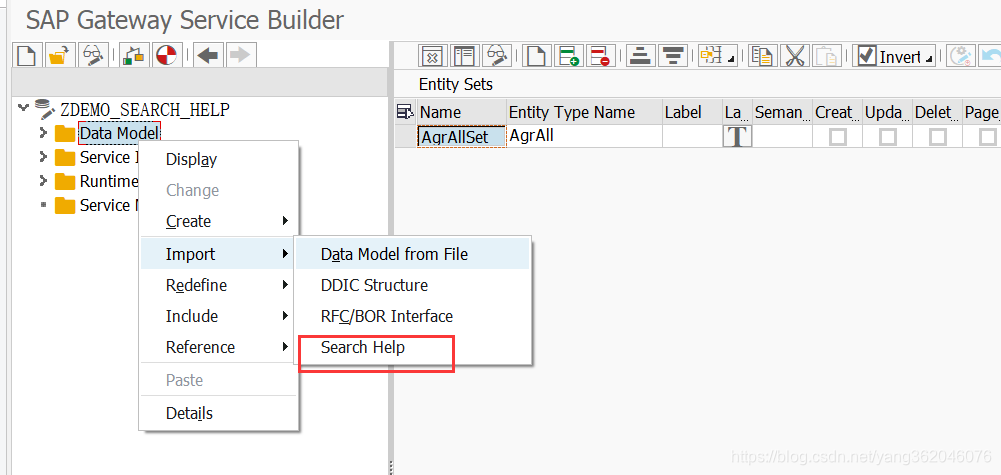Toggle Display/Change glasses icon in left toolbar
Image resolution: width=1001 pixels, height=475 pixels.
[x=94, y=56]
